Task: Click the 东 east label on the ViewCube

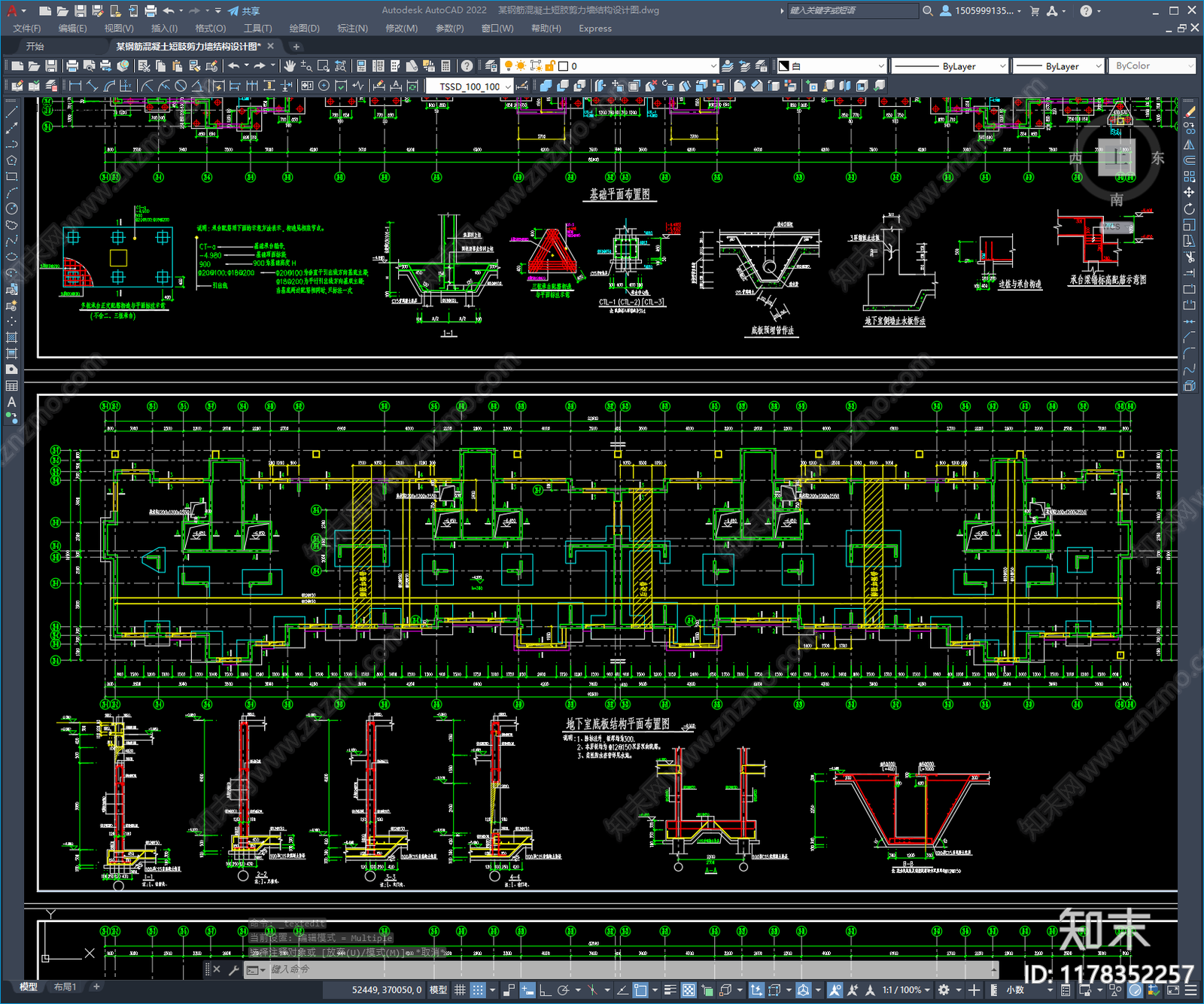Action: (x=1157, y=158)
